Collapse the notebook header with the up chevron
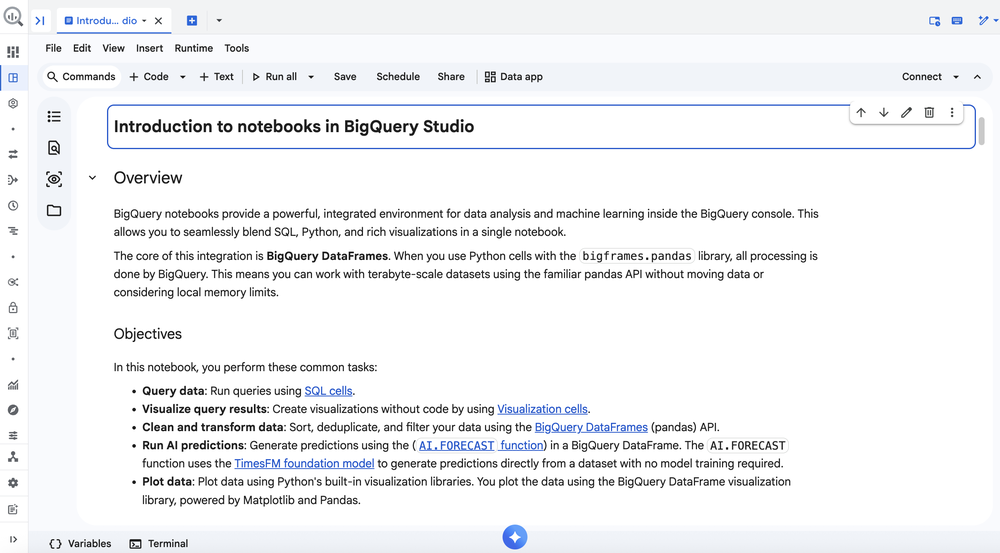 click(977, 77)
